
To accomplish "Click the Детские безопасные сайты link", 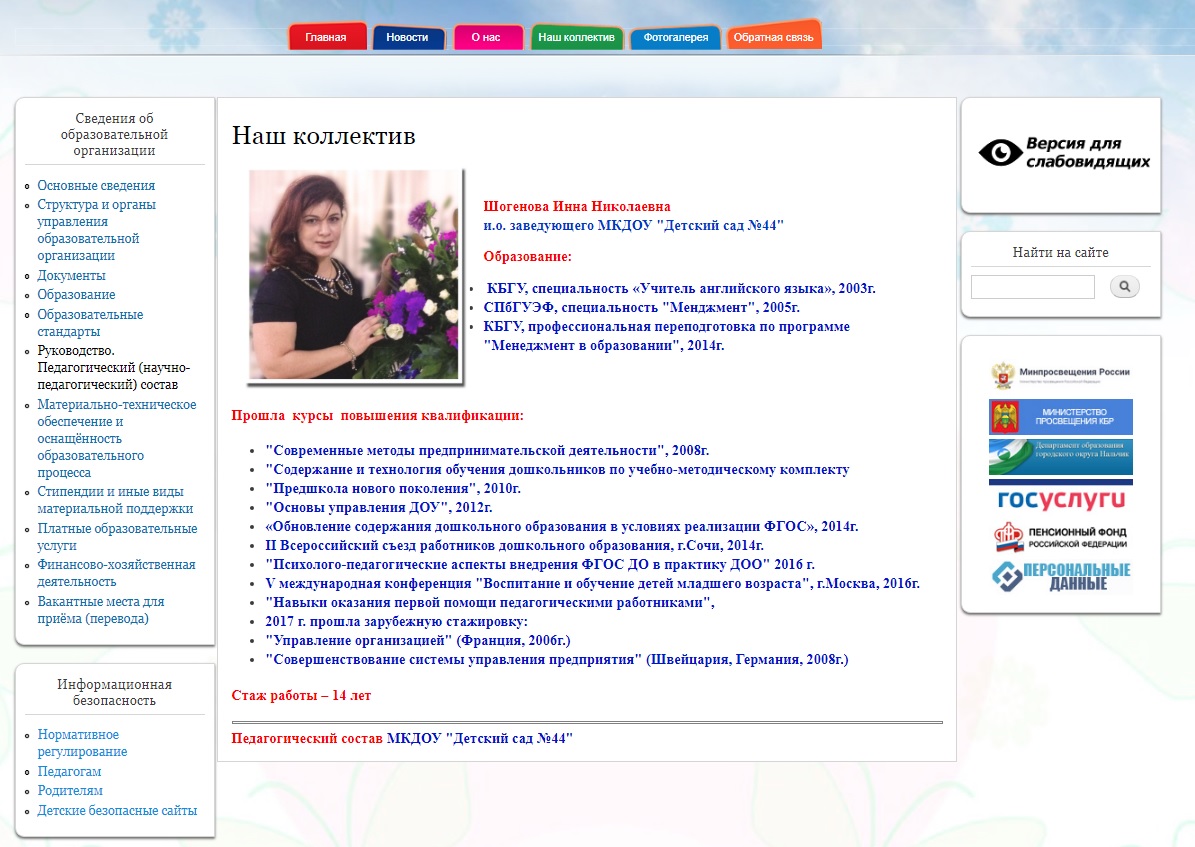I will [117, 811].
